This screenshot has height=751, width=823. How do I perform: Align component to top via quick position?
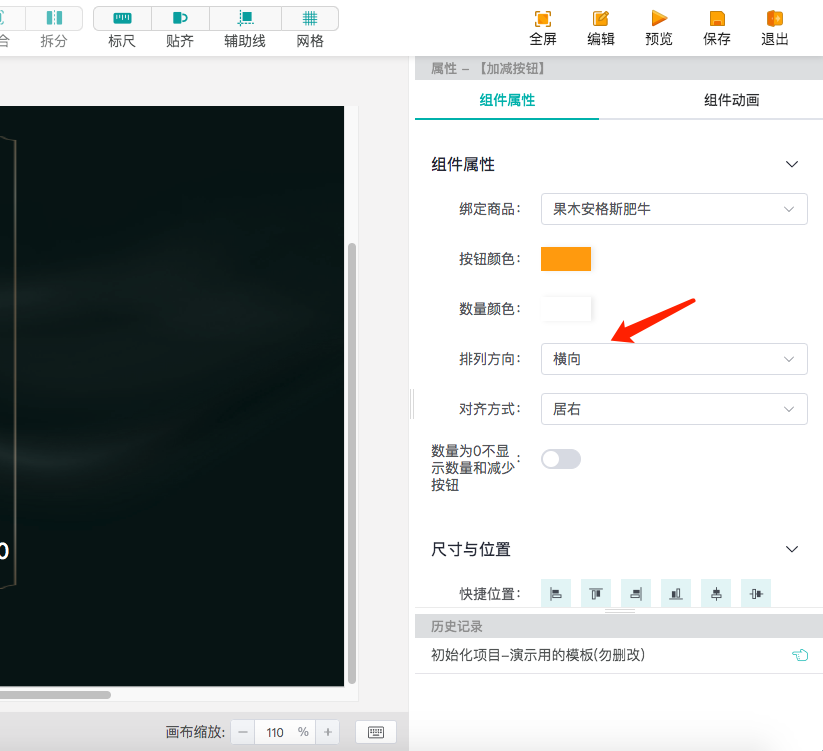pyautogui.click(x=595, y=593)
